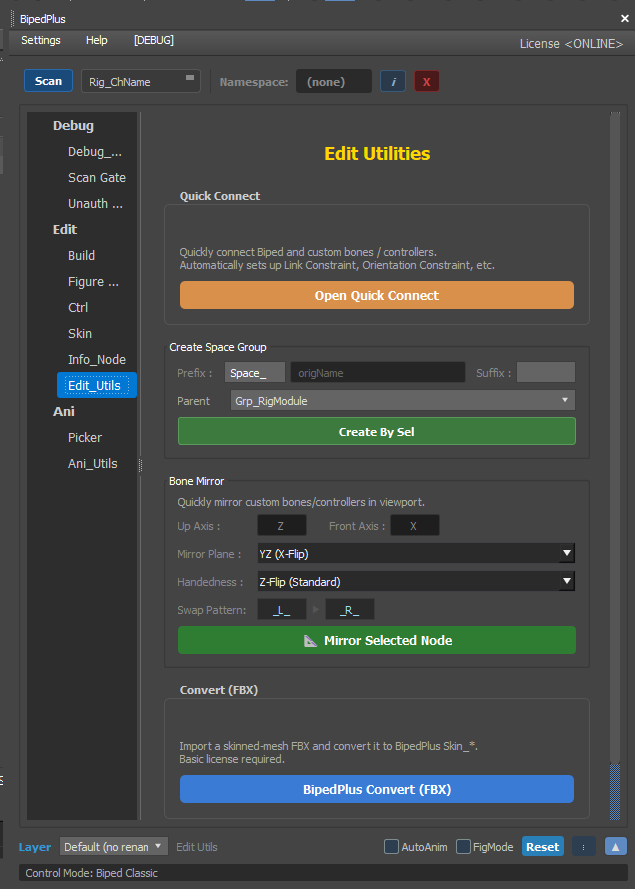Viewport: 635px width, 889px height.
Task: Click the Create By Sel button
Action: pyautogui.click(x=377, y=431)
